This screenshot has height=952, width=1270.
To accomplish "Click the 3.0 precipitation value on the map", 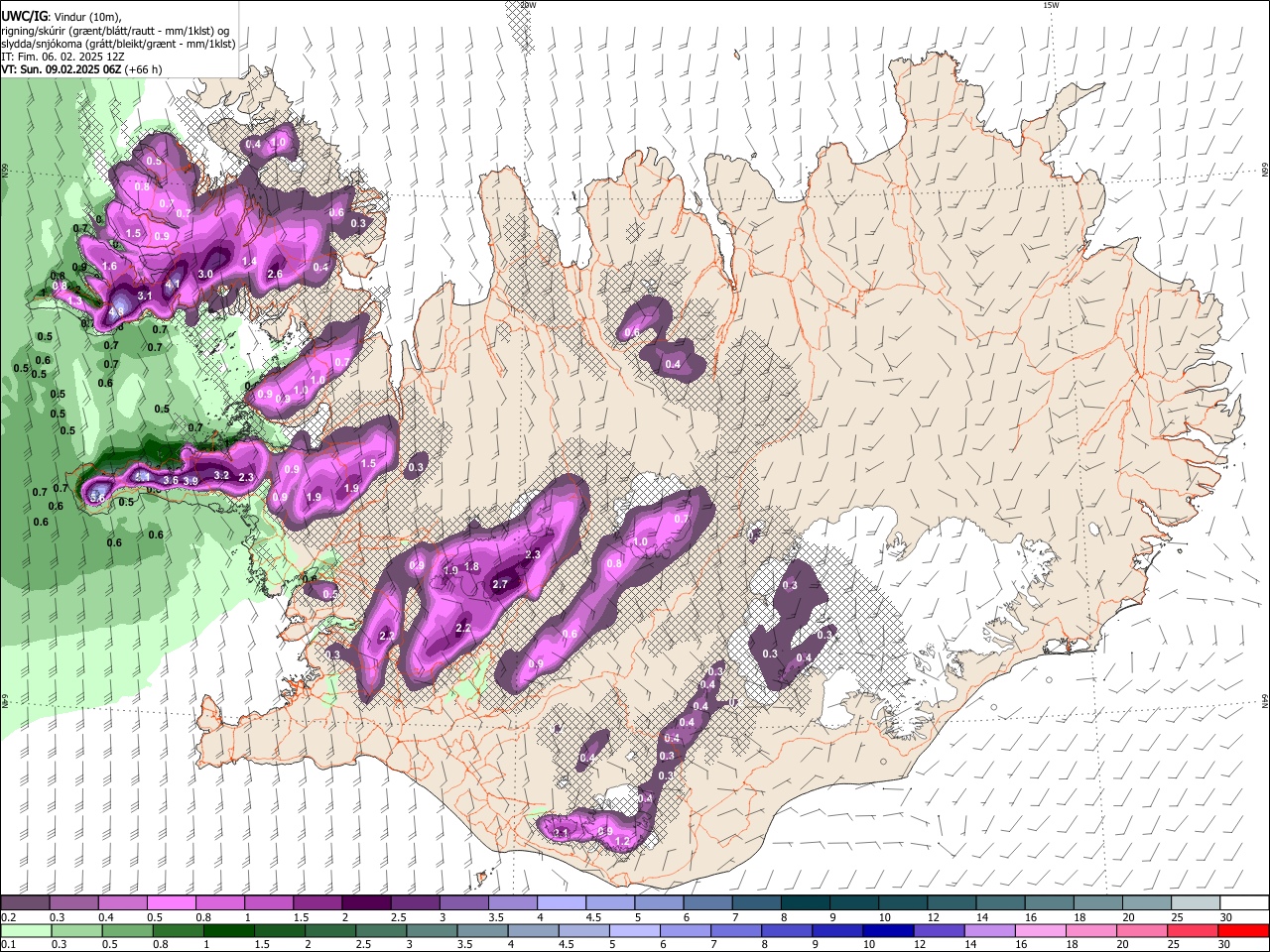I will pyautogui.click(x=205, y=274).
